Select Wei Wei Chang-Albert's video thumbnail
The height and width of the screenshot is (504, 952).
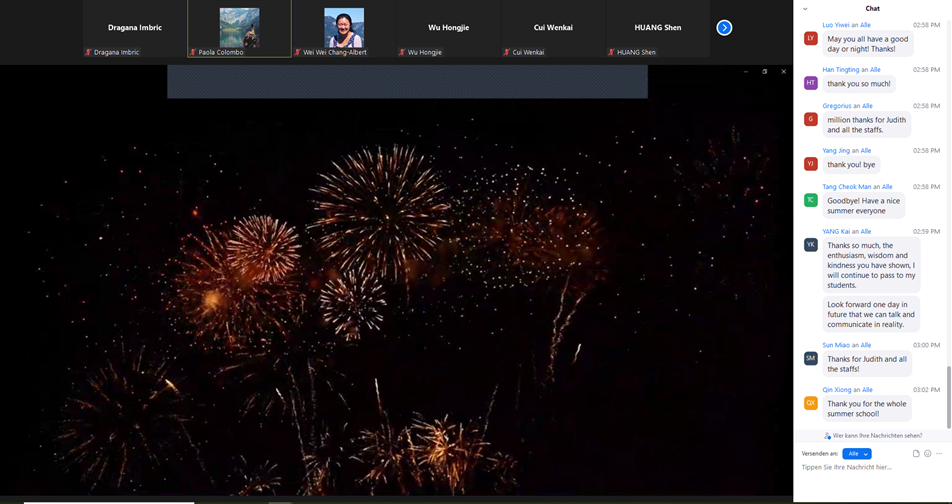coord(344,29)
